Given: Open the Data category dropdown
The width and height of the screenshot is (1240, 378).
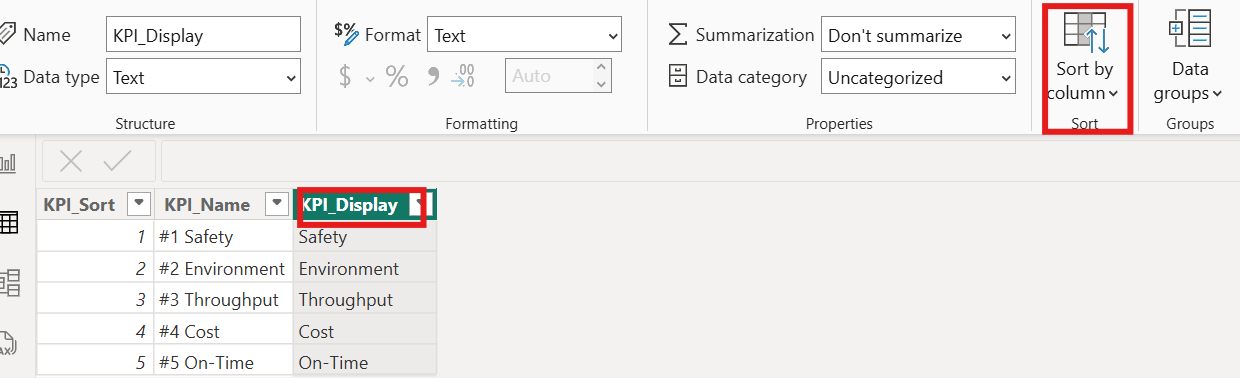Looking at the screenshot, I should (918, 77).
